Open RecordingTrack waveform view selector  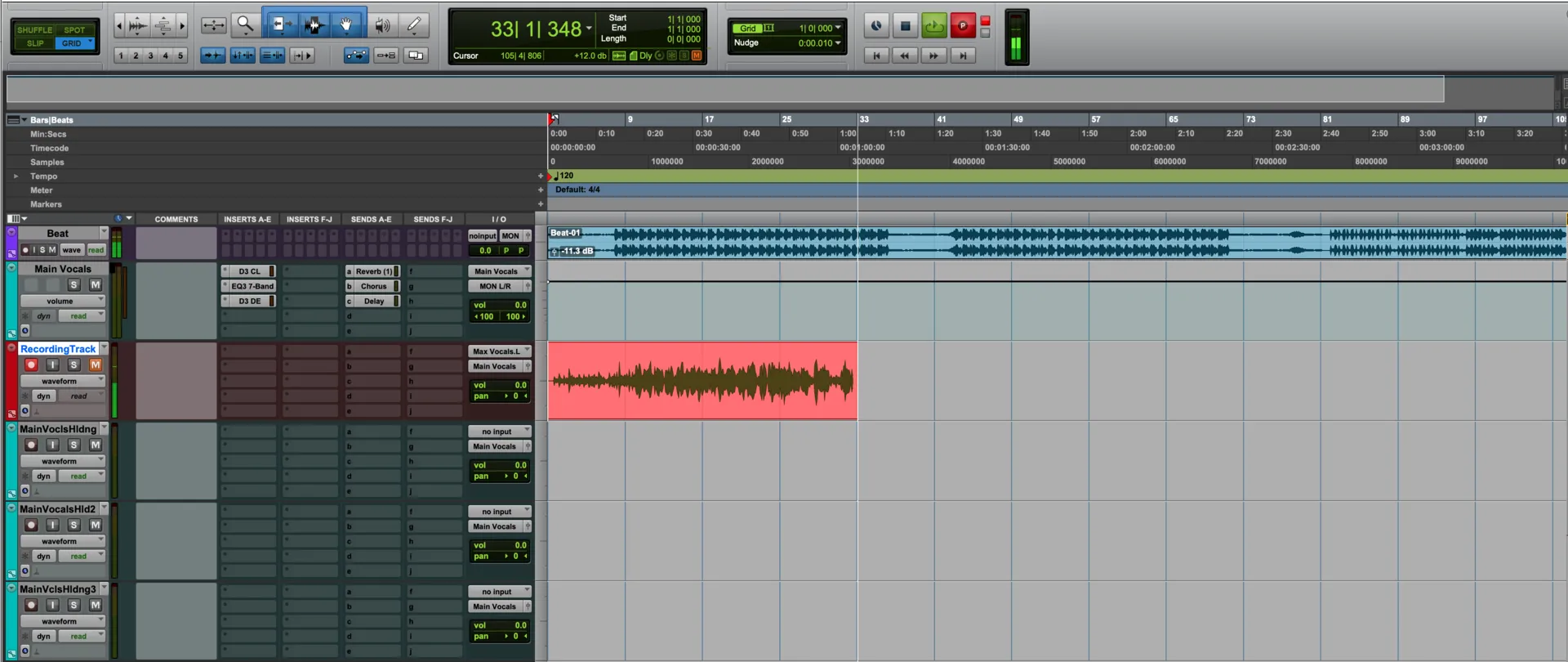click(63, 381)
